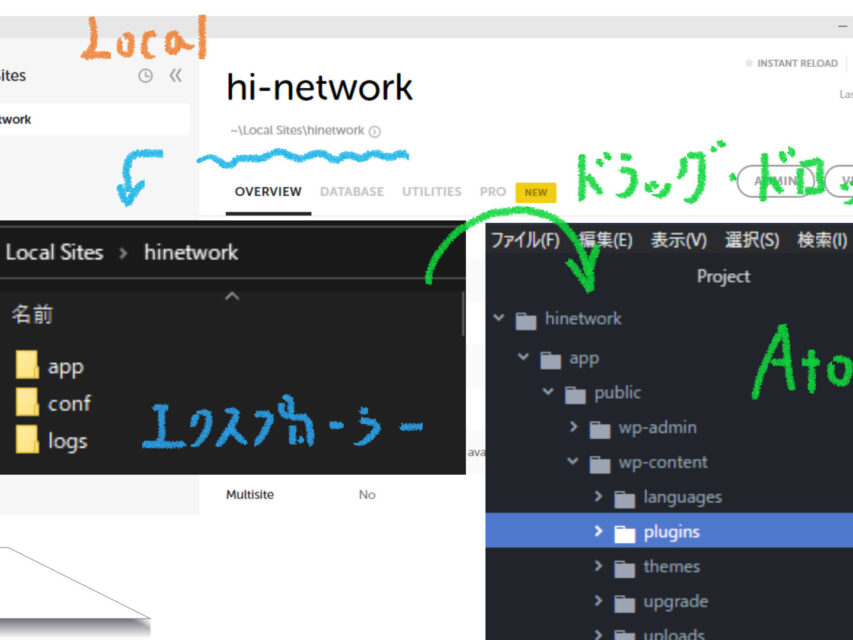Collapse the public folder in Atom tree
The width and height of the screenshot is (853, 640).
548,392
